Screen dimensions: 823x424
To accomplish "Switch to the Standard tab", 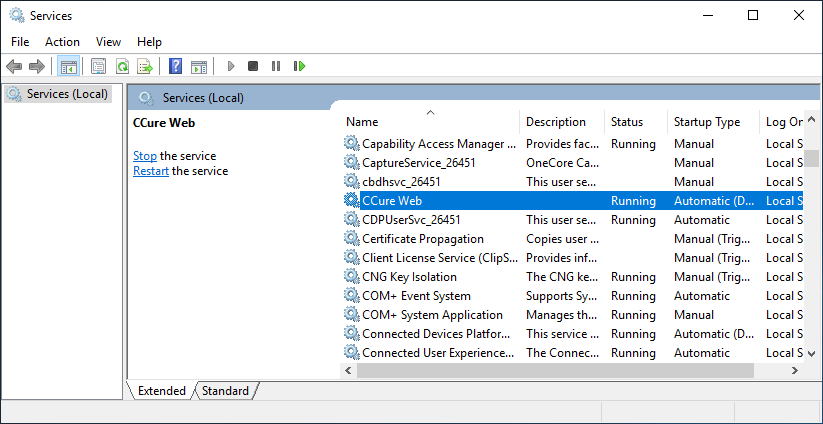I will pyautogui.click(x=225, y=391).
